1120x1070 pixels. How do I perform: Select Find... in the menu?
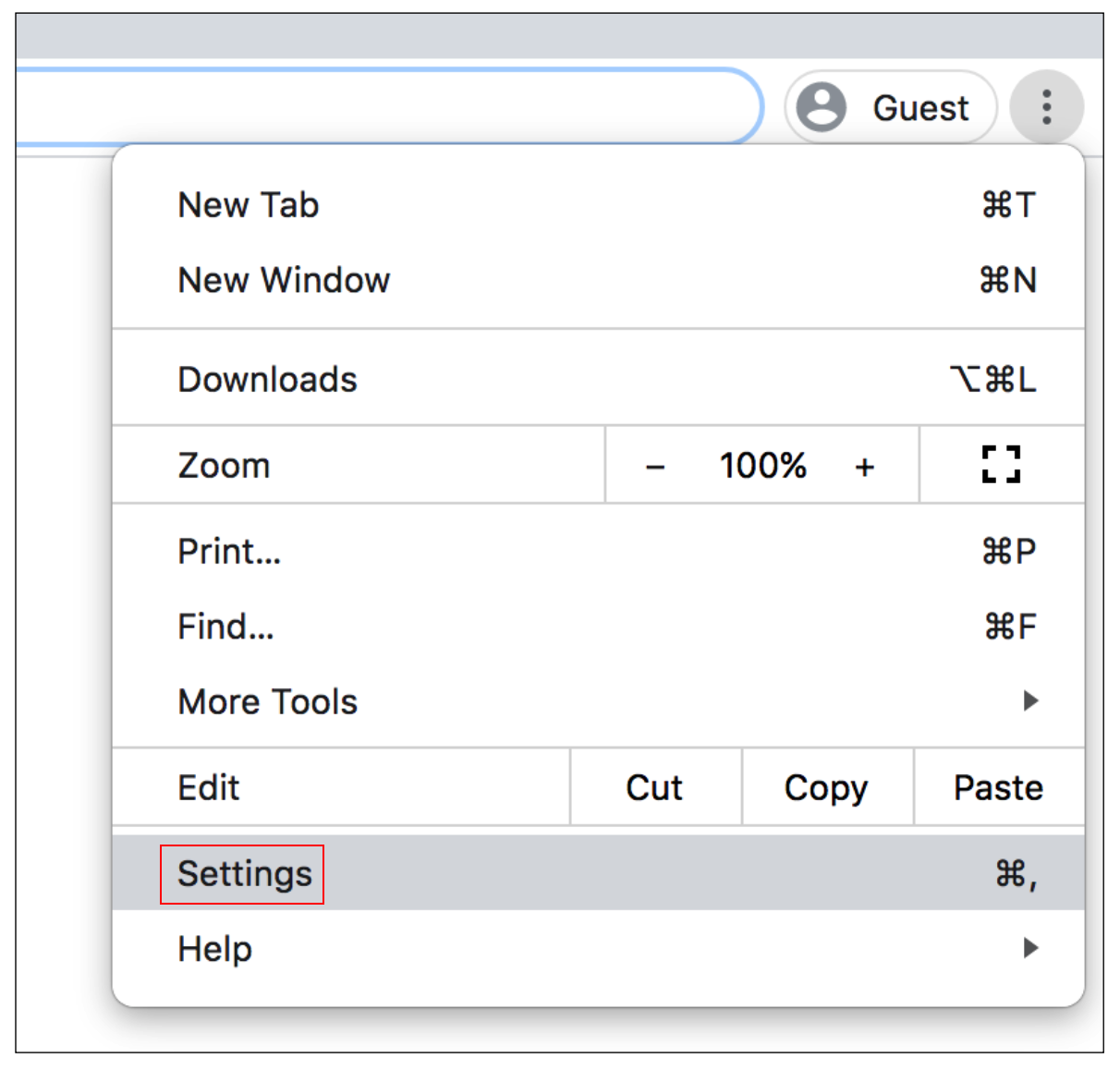point(225,626)
